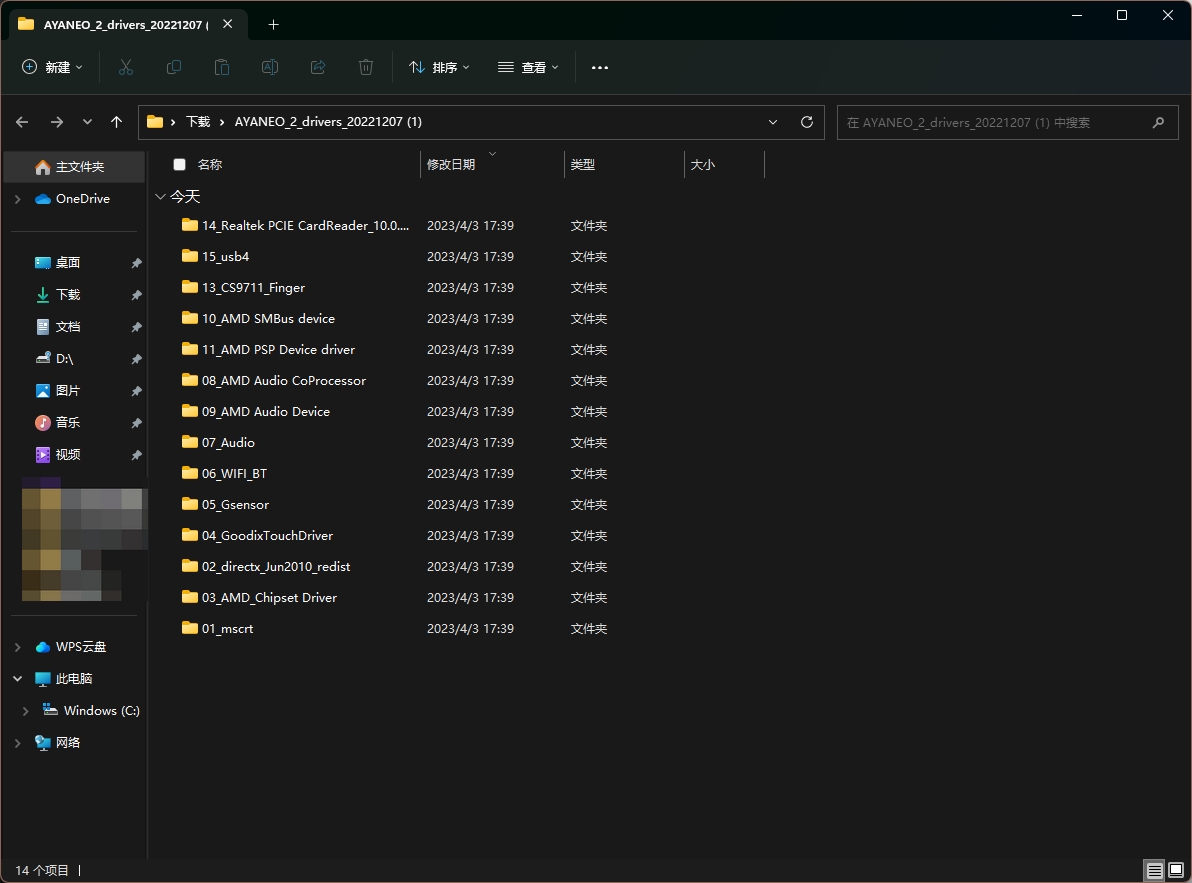Click the search box for this folder

(x=995, y=122)
